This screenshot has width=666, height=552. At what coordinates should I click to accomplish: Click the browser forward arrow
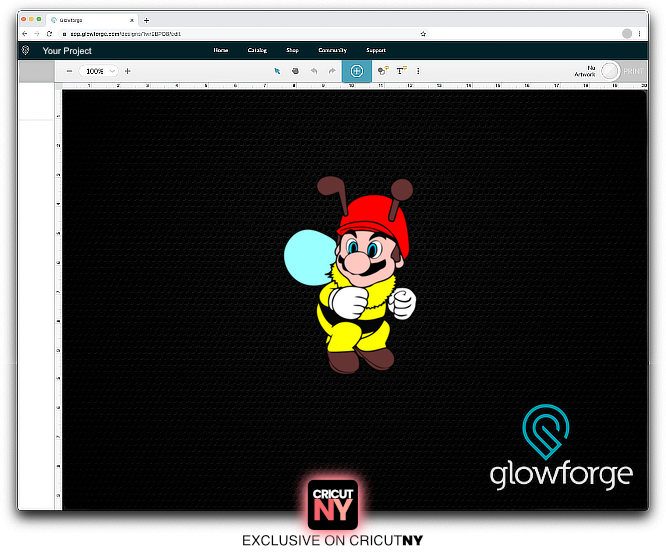pos(37,34)
